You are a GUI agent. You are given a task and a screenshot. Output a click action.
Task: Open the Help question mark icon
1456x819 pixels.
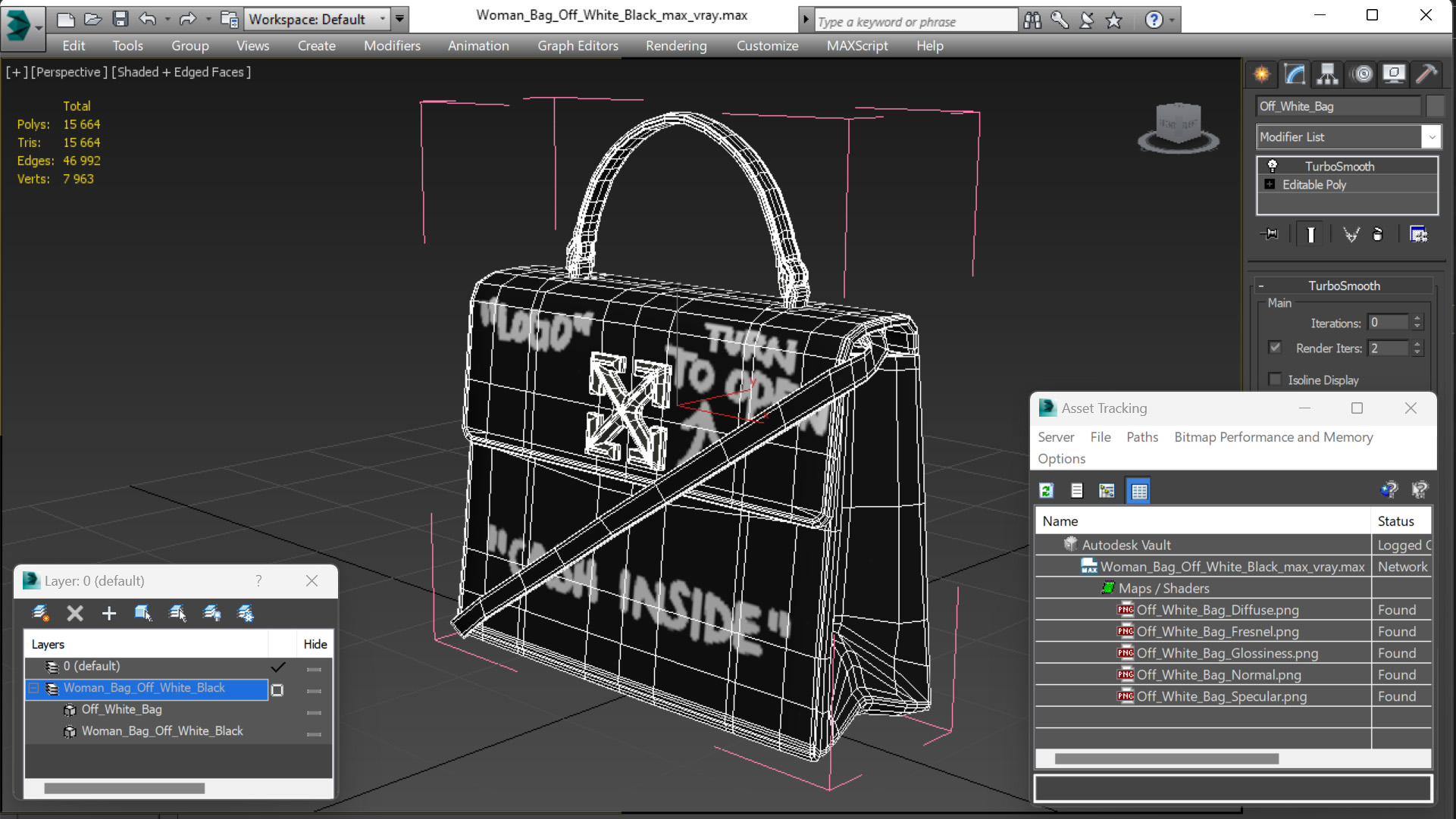(1154, 20)
